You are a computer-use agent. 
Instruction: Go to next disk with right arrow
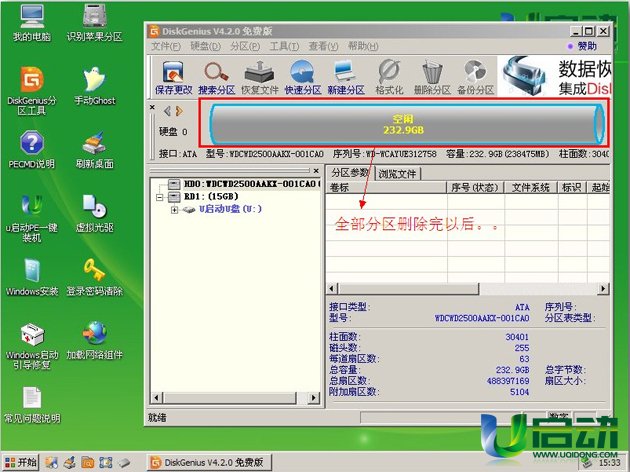click(179, 110)
